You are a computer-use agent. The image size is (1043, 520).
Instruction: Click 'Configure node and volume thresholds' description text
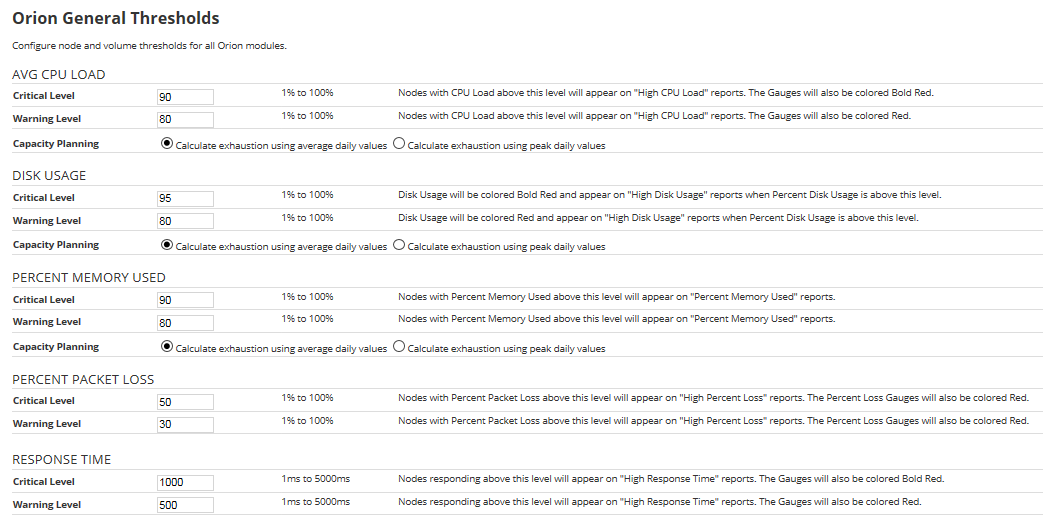click(149, 46)
